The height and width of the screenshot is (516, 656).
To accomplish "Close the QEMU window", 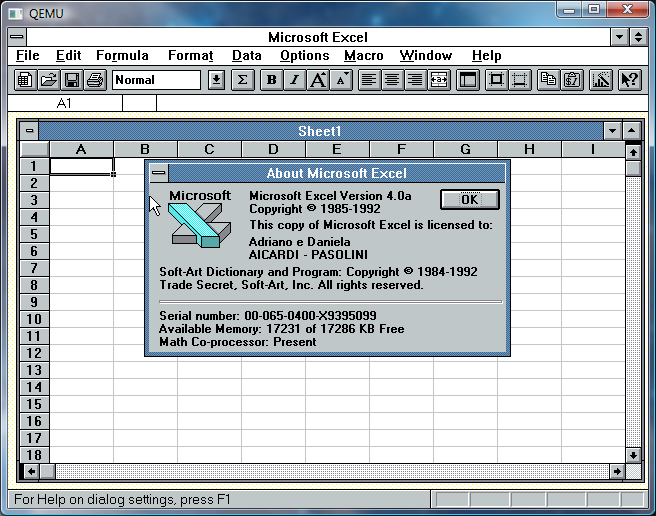I will [x=627, y=9].
